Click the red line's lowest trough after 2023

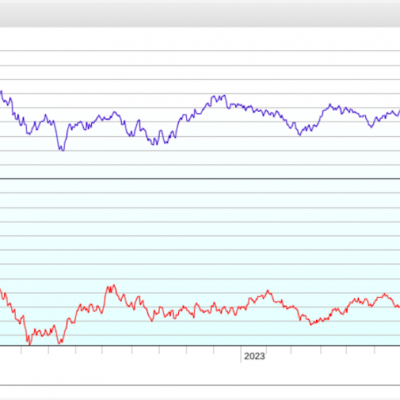point(311,324)
